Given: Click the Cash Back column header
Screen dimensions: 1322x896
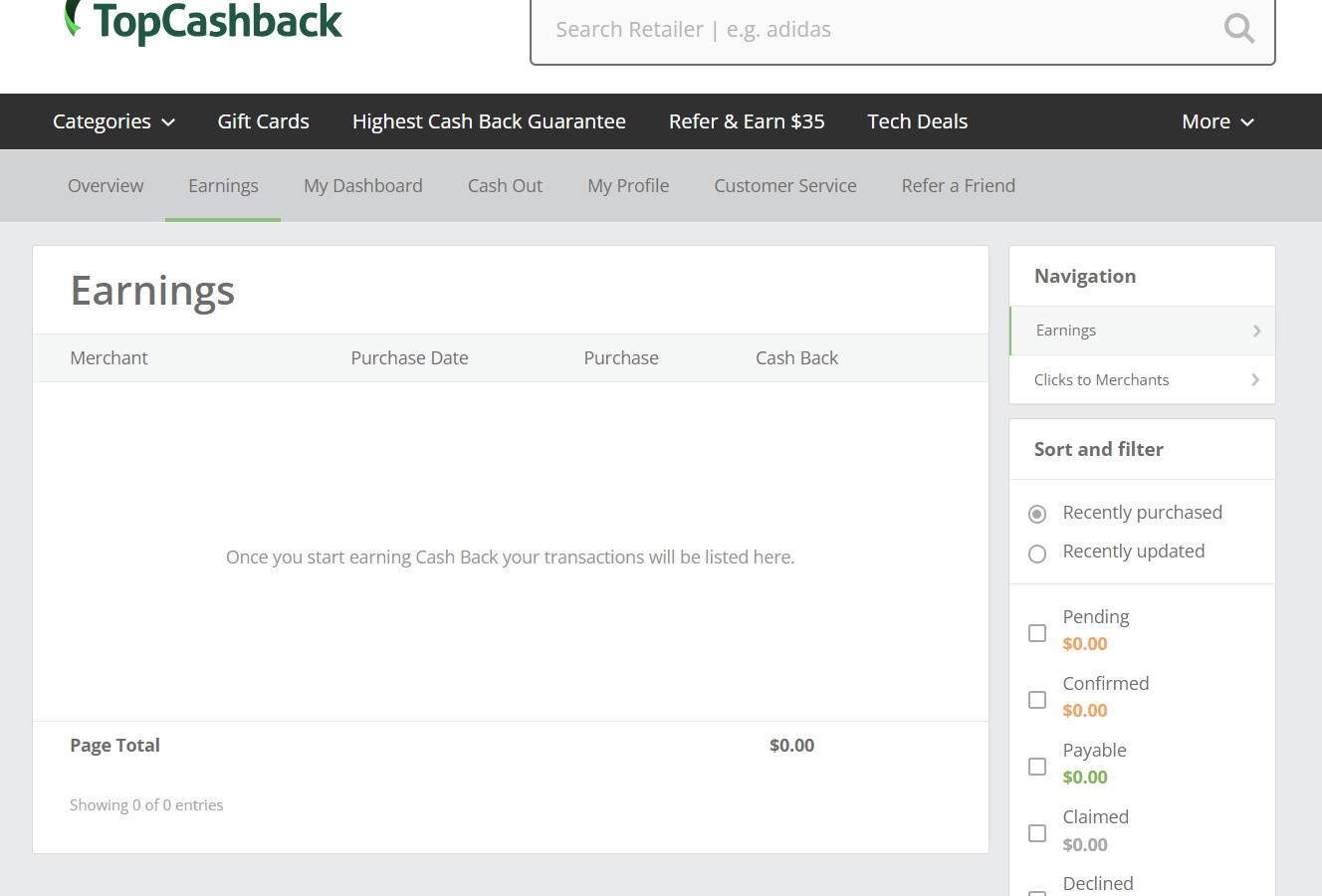Looking at the screenshot, I should tap(796, 357).
